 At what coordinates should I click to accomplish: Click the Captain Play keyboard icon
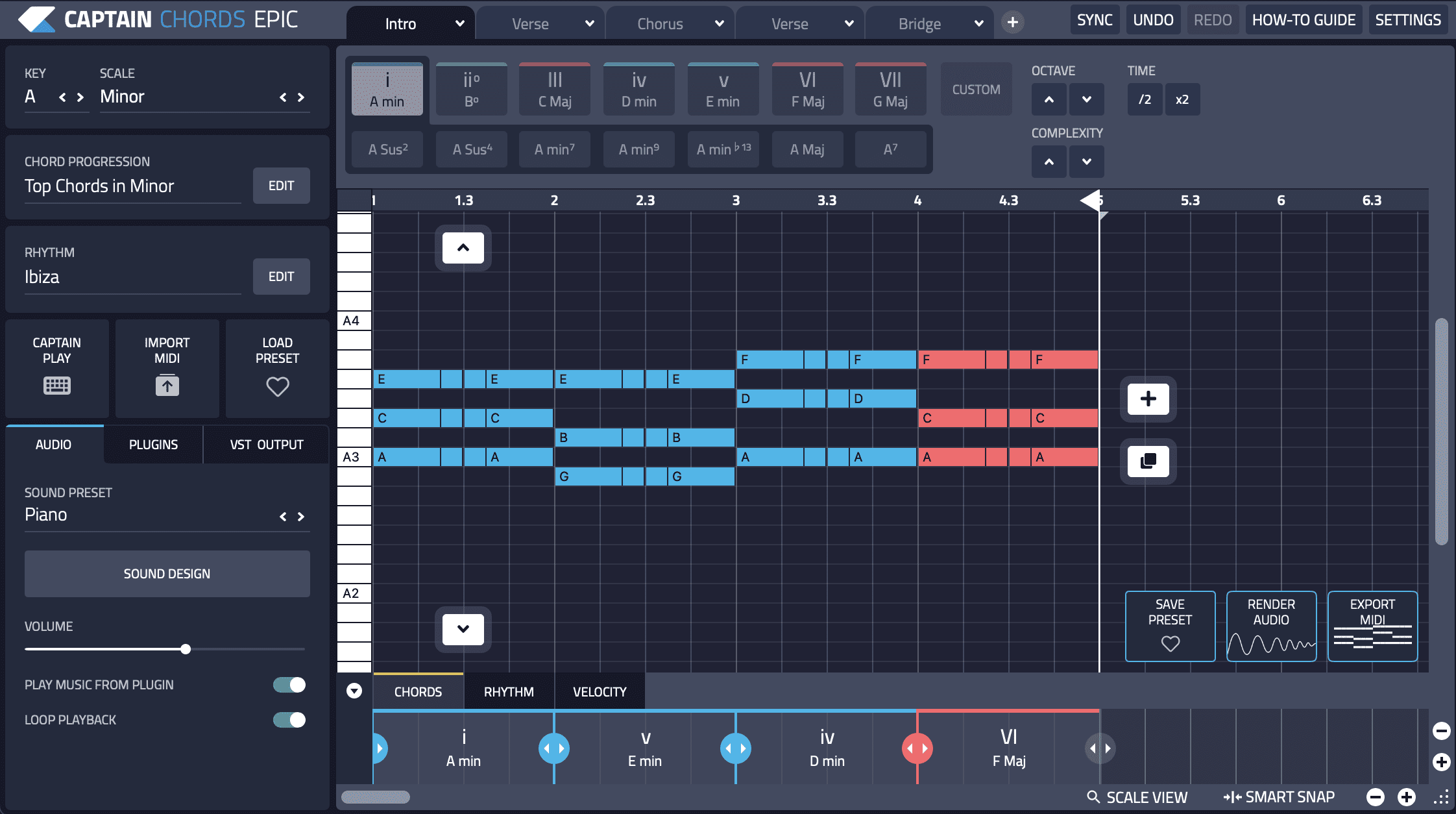click(x=57, y=386)
